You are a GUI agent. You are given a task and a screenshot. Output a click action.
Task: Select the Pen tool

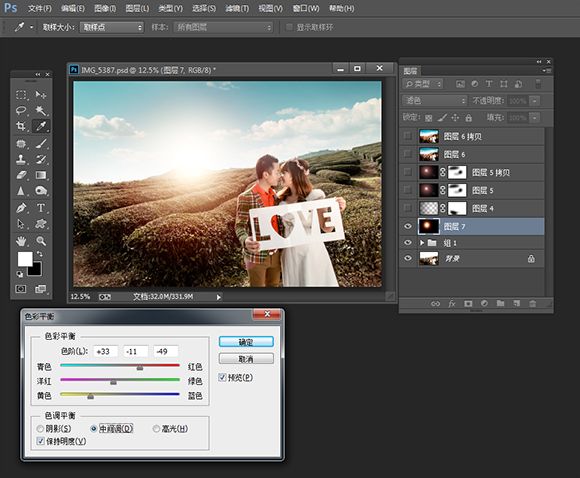(x=21, y=208)
